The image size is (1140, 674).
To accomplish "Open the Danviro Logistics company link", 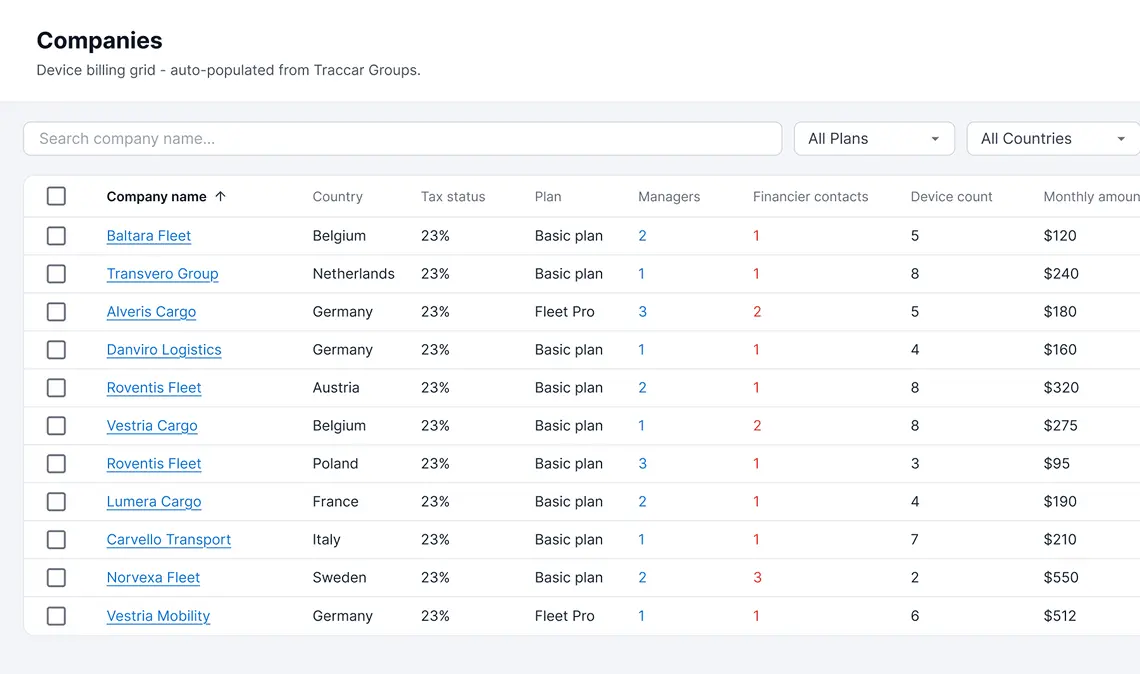I will pyautogui.click(x=164, y=350).
